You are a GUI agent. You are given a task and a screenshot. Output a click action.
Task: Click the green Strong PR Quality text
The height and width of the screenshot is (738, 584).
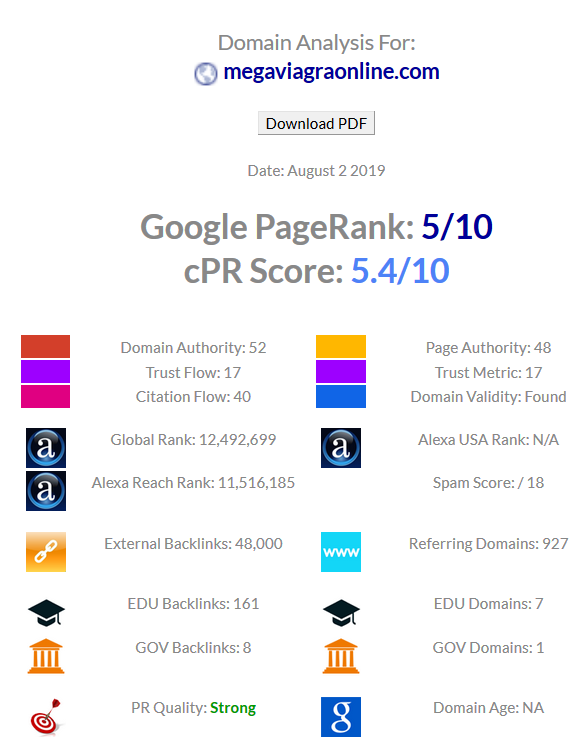(233, 708)
